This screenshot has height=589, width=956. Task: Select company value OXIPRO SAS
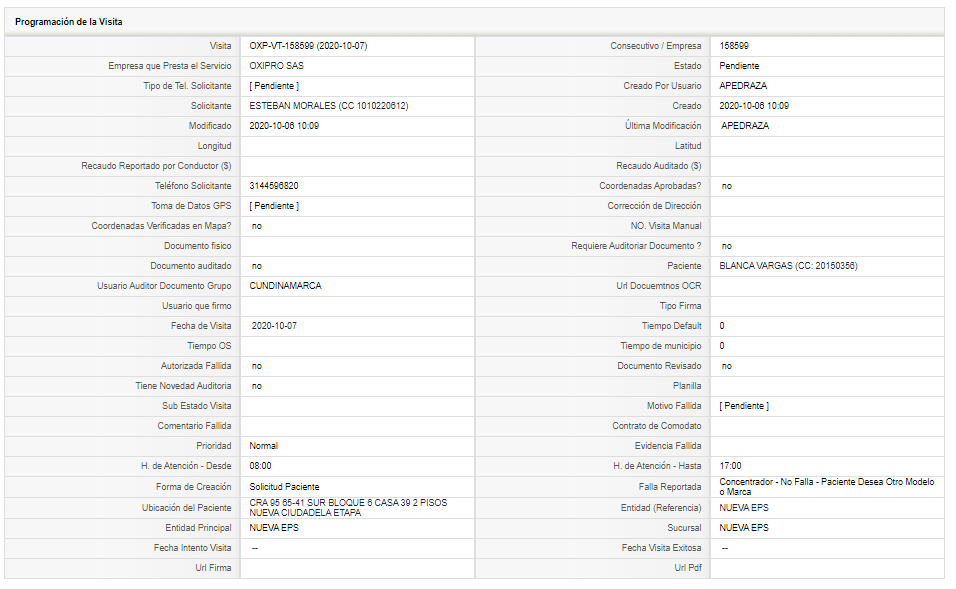point(276,66)
